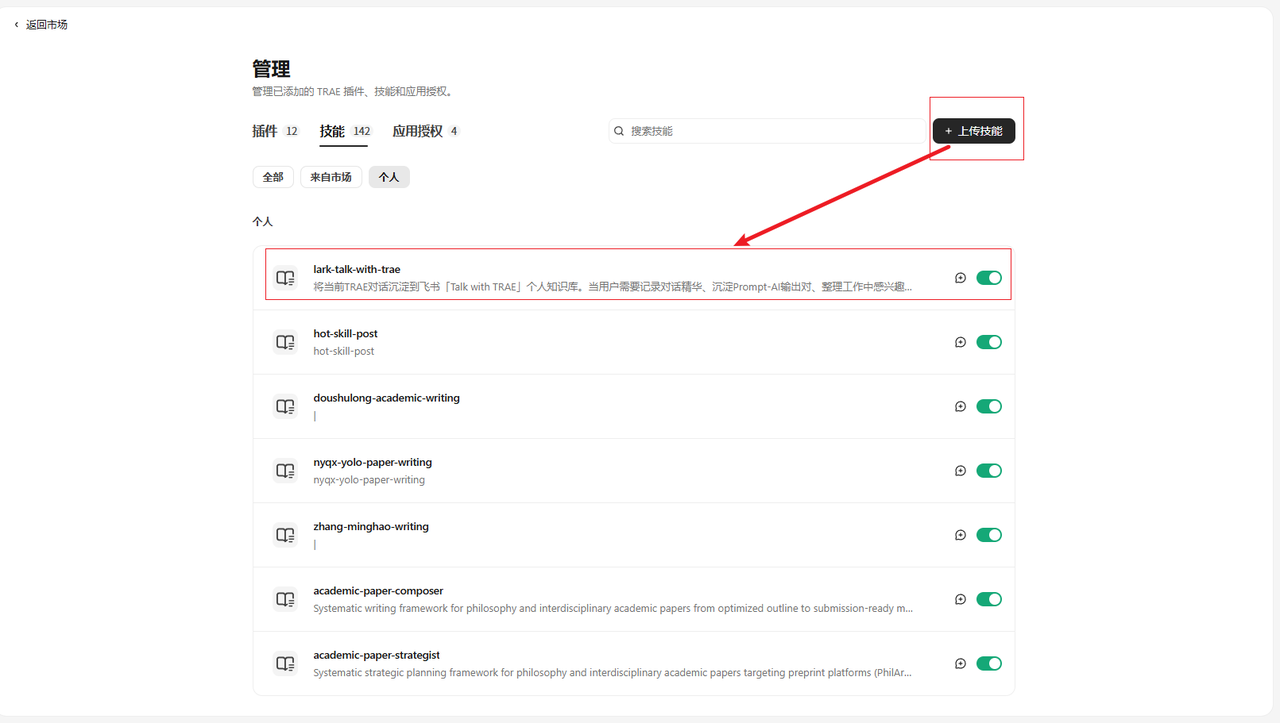
Task: Click the chat bubble icon for zhang-minghao-writing
Action: (960, 535)
